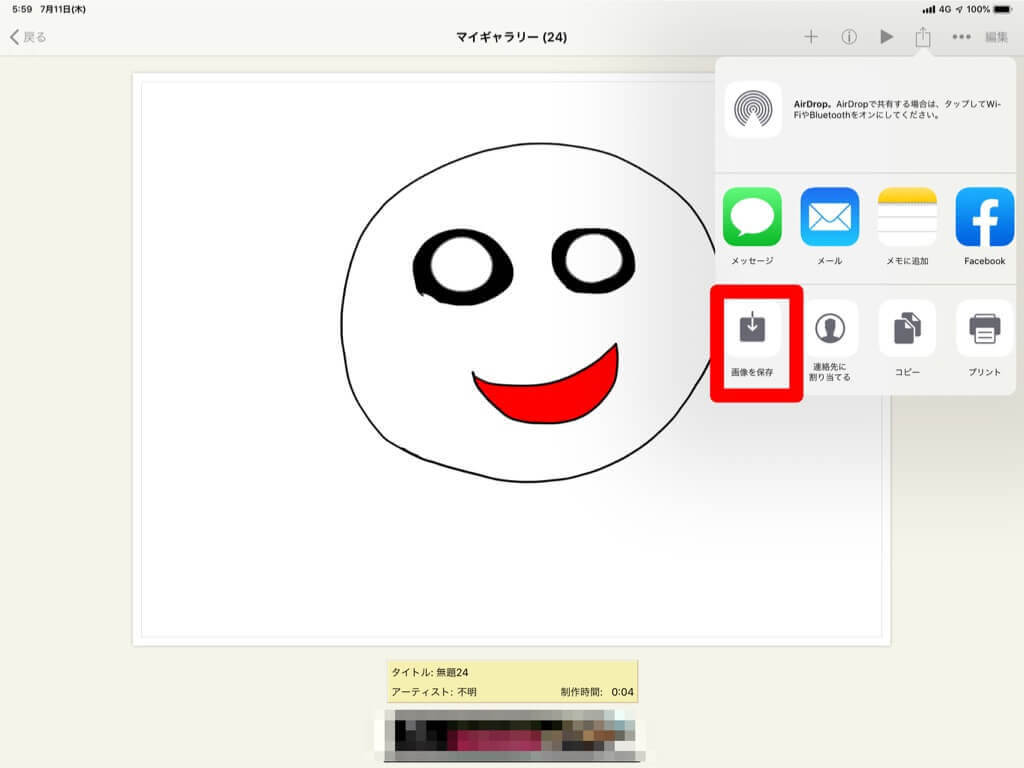Open the smiley face artwork

pos(511,359)
